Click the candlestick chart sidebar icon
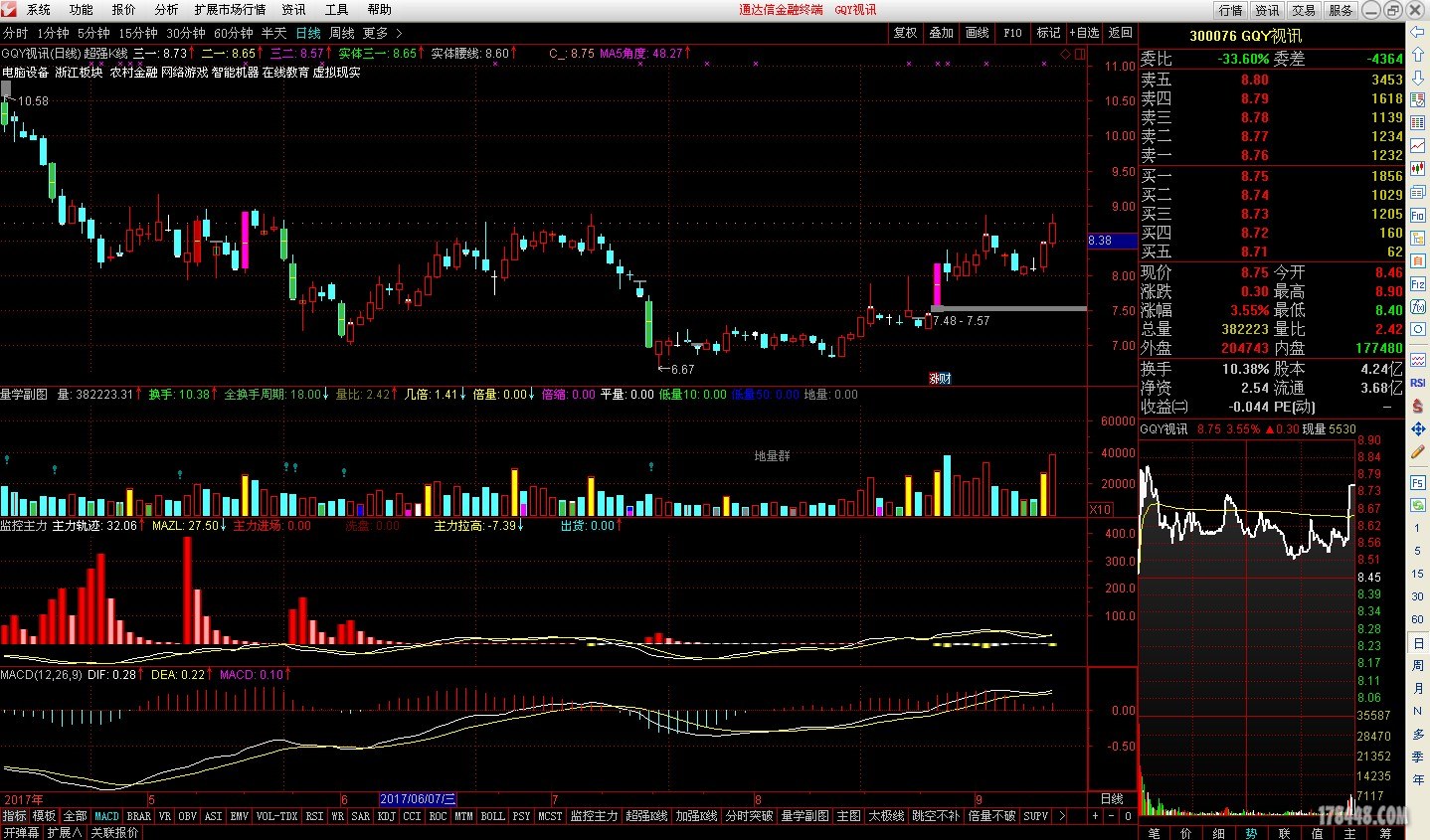 point(1418,168)
